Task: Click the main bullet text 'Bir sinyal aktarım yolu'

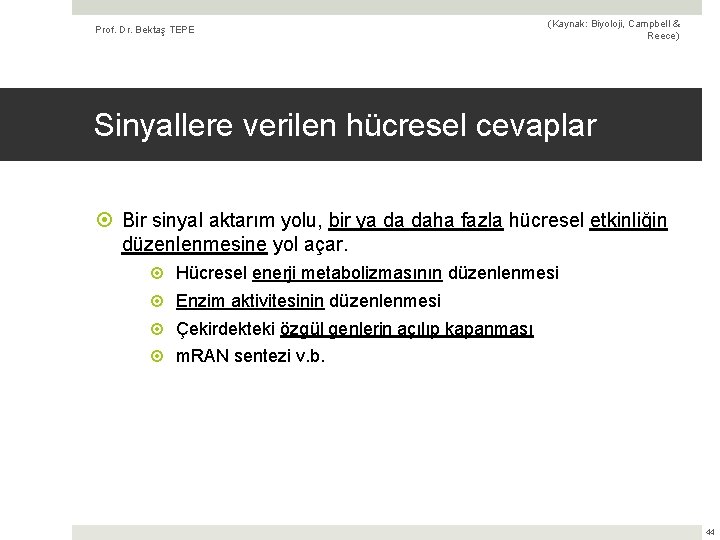Action: (x=219, y=220)
